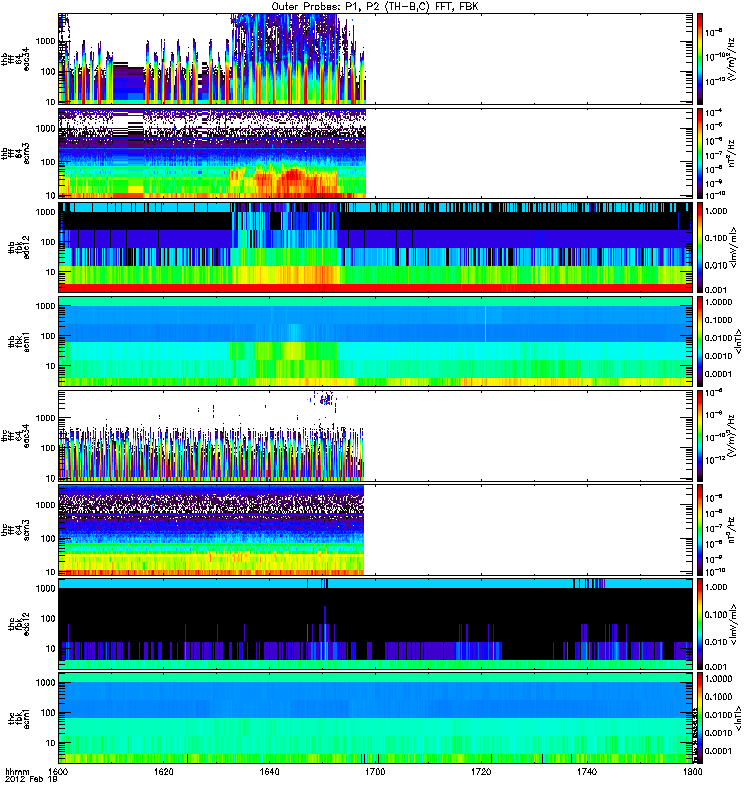Click the plot title 'Outer Probes: P1, P2 (TH-B,C) FFT, FBK'
This screenshot has height=800, width=750.
pyautogui.click(x=375, y=6)
